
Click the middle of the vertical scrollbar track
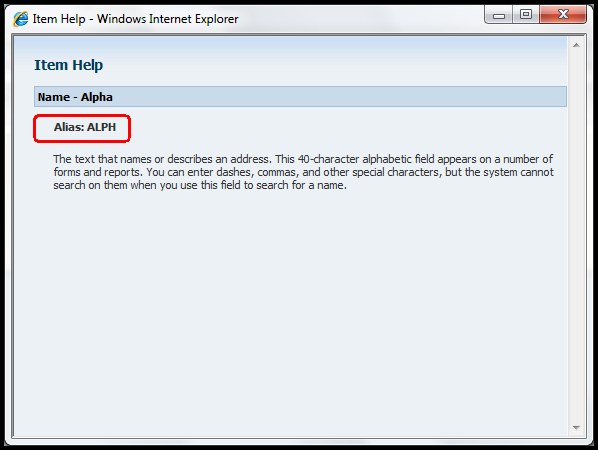point(576,236)
